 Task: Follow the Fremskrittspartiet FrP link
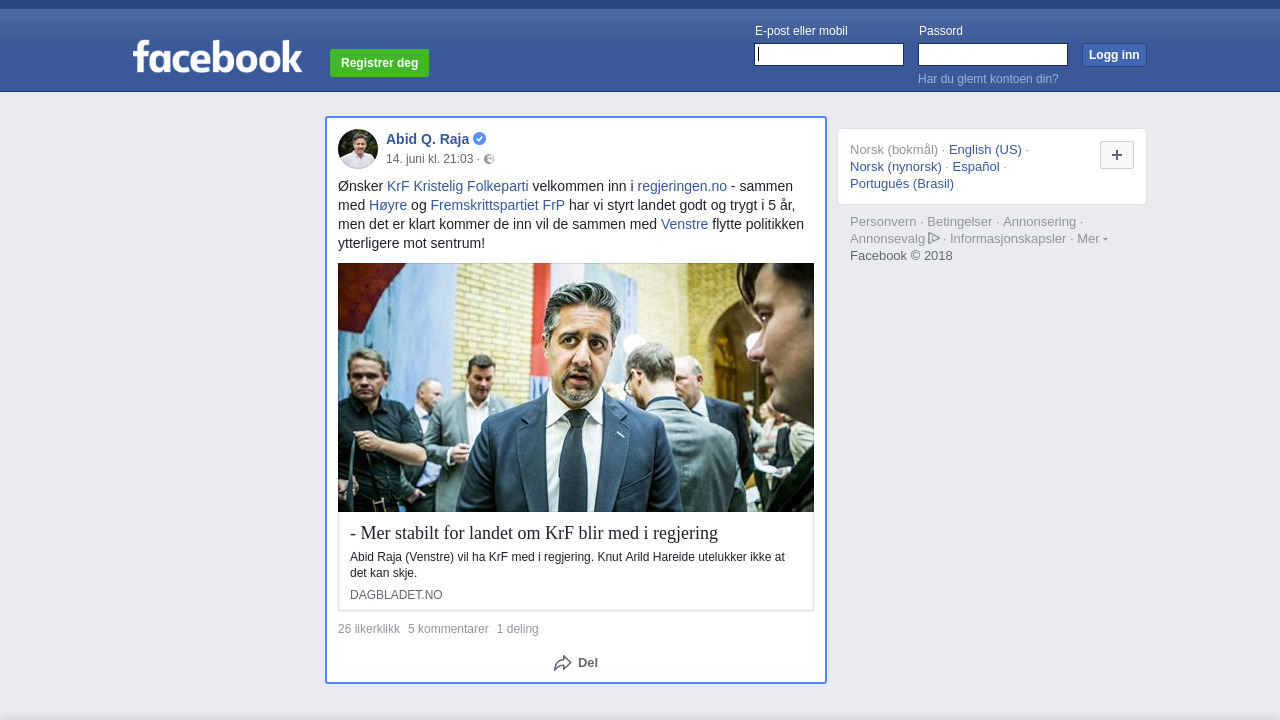[x=498, y=205]
